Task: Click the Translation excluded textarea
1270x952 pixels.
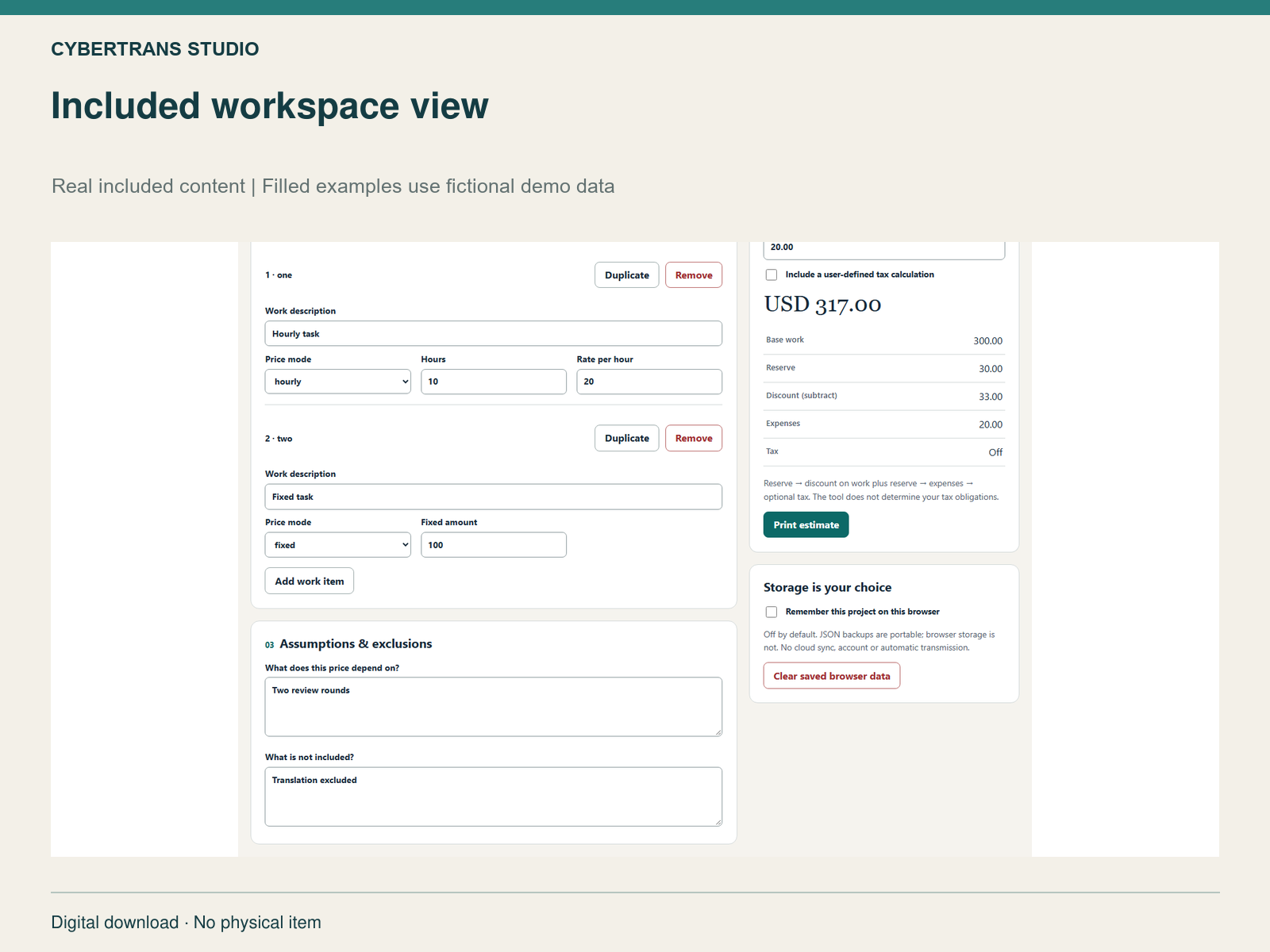Action: [x=493, y=797]
